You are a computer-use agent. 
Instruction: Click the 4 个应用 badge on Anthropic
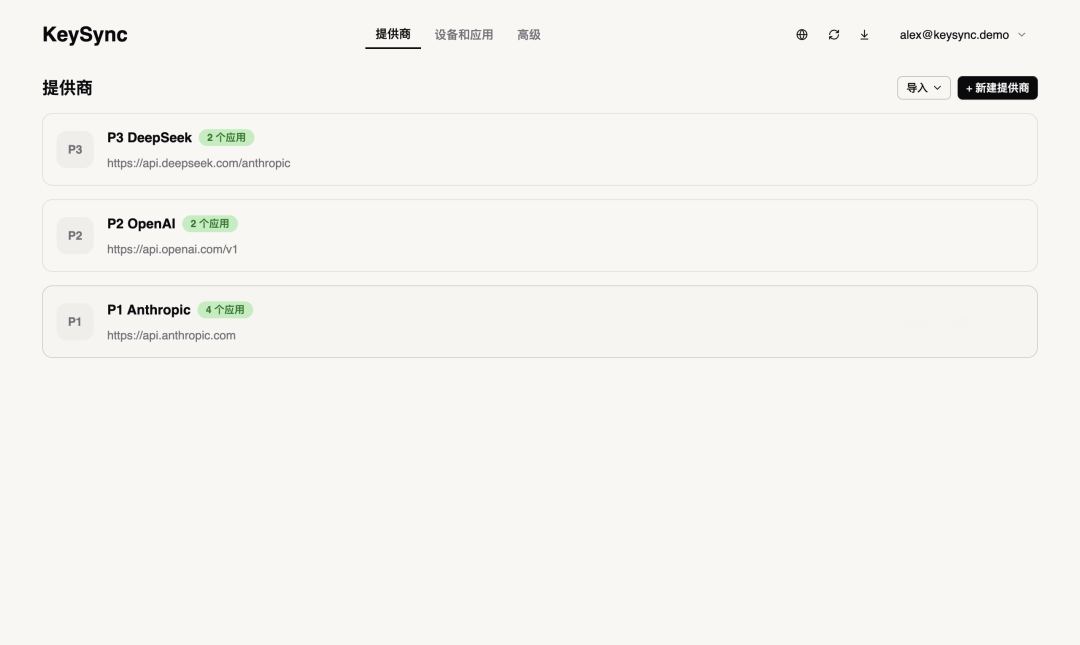(x=225, y=310)
